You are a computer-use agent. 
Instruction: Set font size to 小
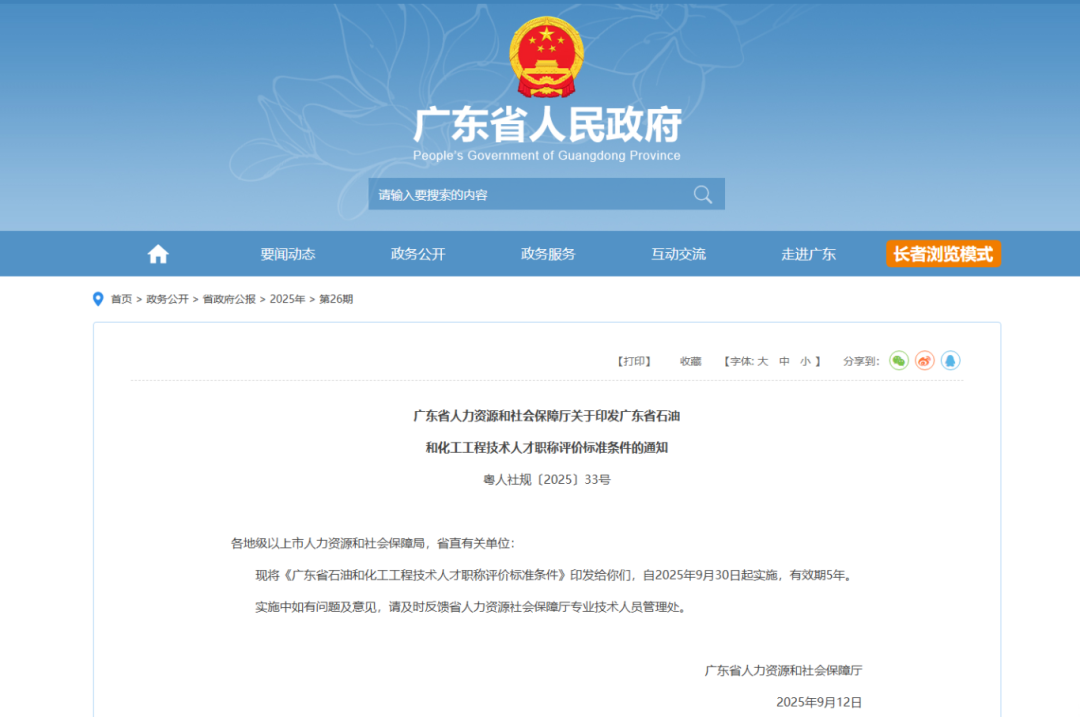(x=804, y=360)
